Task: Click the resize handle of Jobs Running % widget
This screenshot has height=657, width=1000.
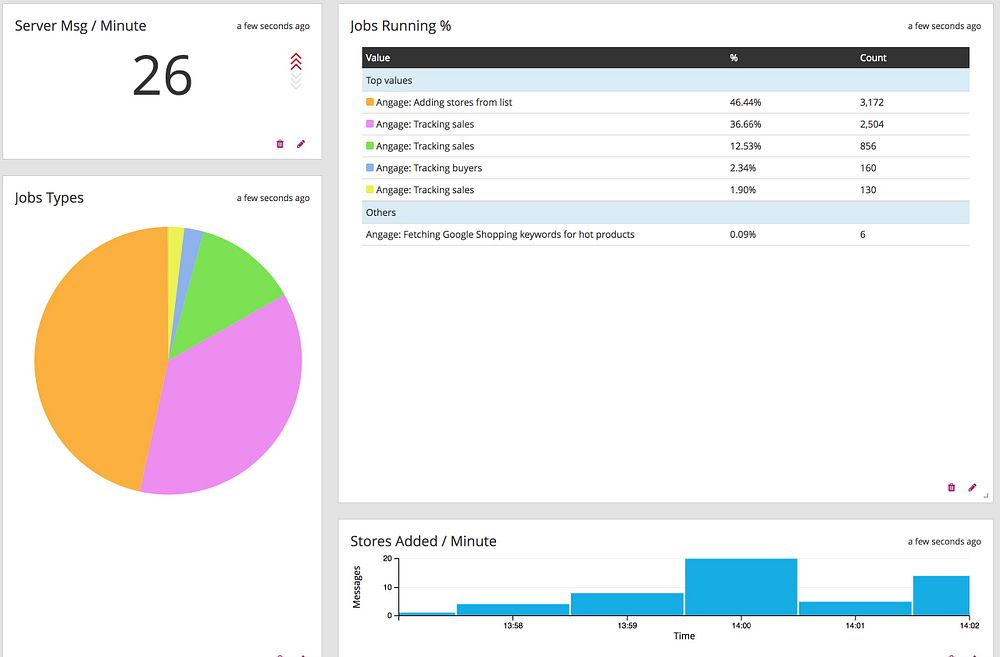Action: pos(986,495)
